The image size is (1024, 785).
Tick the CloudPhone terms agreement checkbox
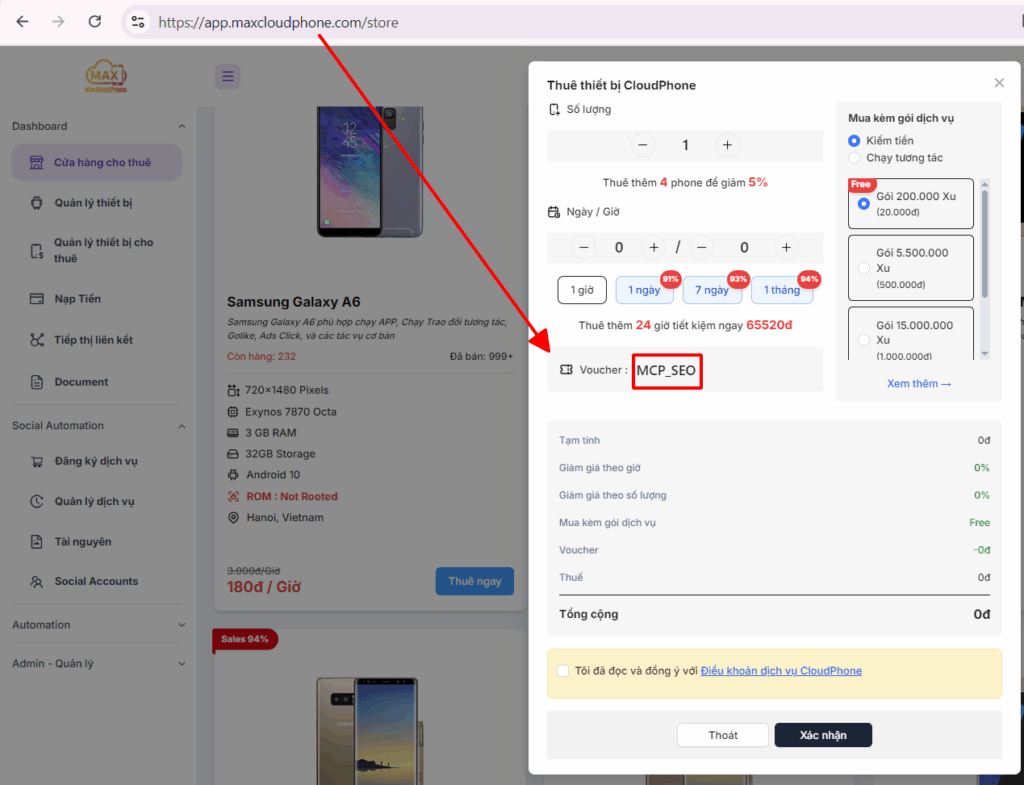[x=565, y=671]
